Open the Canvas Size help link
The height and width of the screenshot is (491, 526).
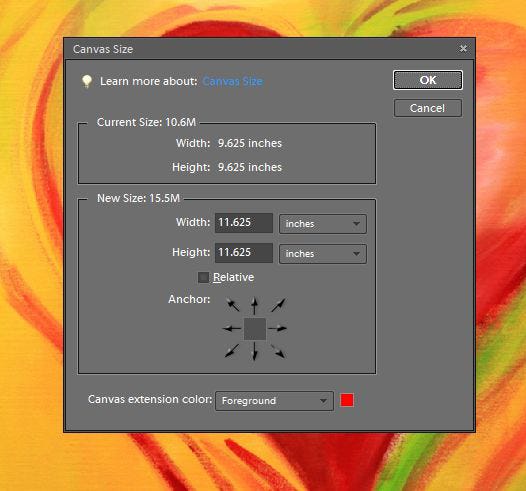(x=232, y=81)
